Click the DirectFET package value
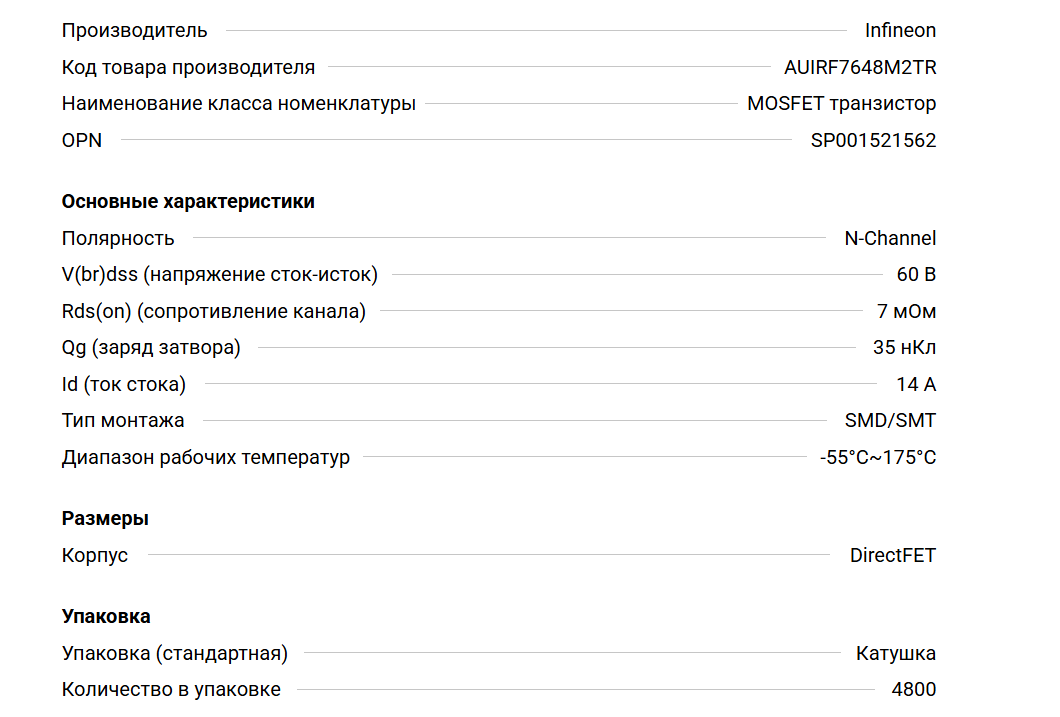This screenshot has height=717, width=1060. 893,555
